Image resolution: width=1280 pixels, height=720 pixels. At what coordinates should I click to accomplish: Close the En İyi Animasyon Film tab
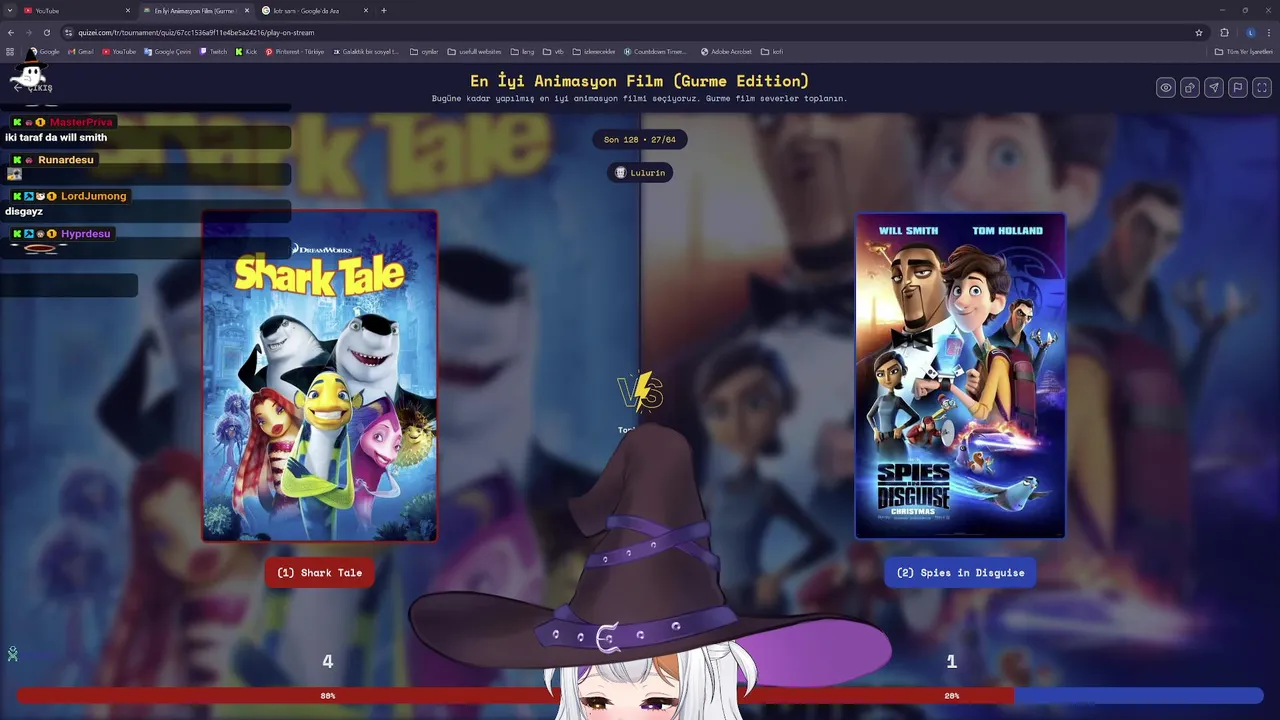click(247, 10)
